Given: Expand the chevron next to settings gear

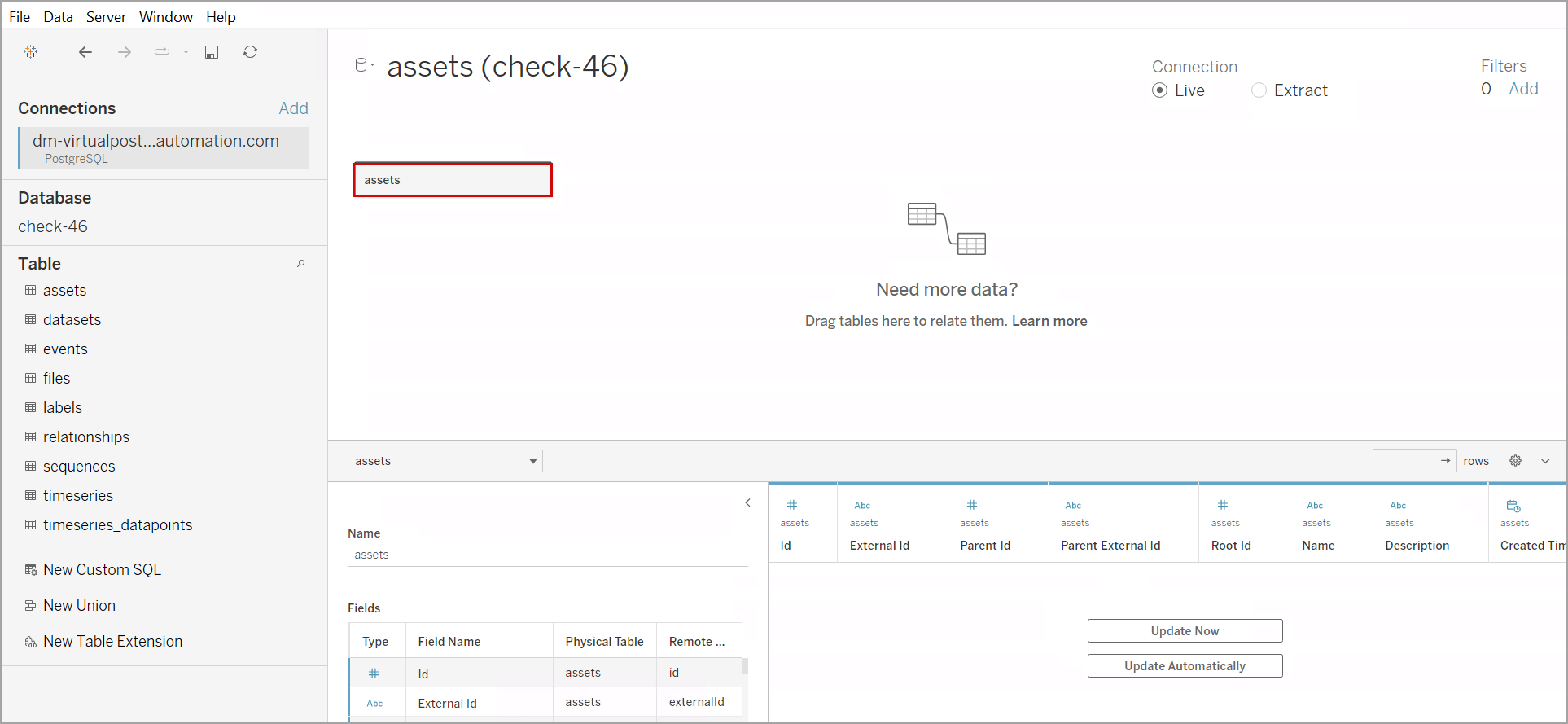Looking at the screenshot, I should (1545, 461).
